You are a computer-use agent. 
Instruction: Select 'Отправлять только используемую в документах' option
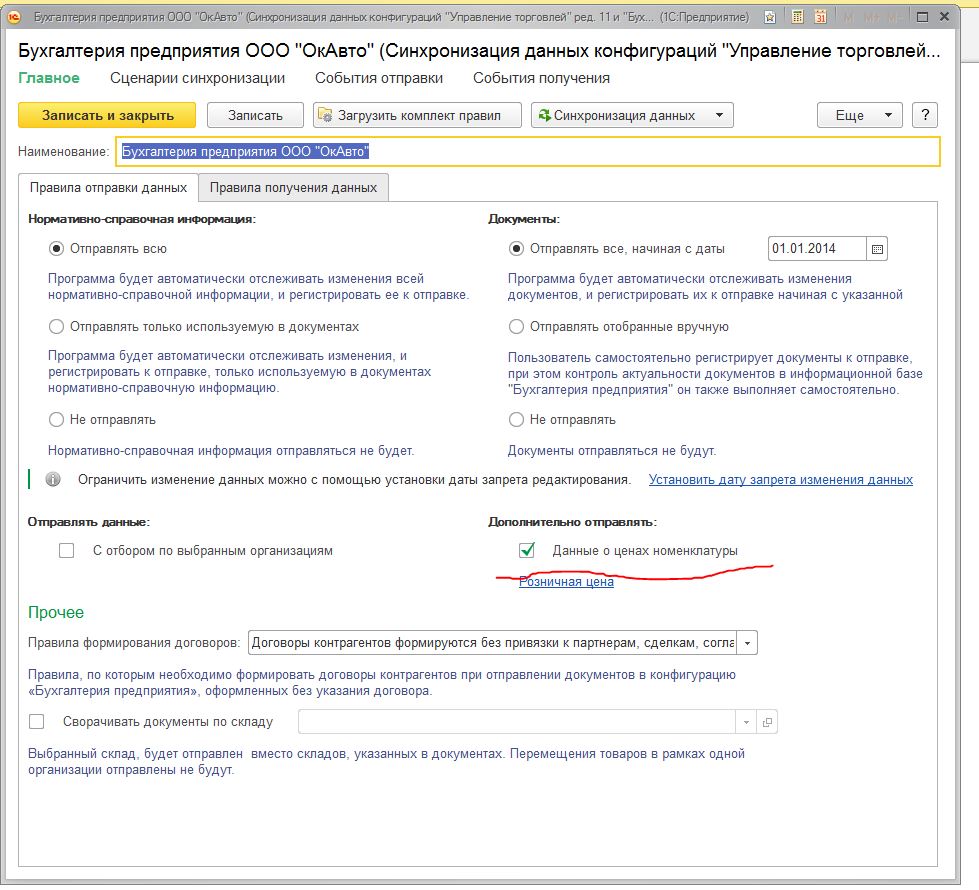57,326
